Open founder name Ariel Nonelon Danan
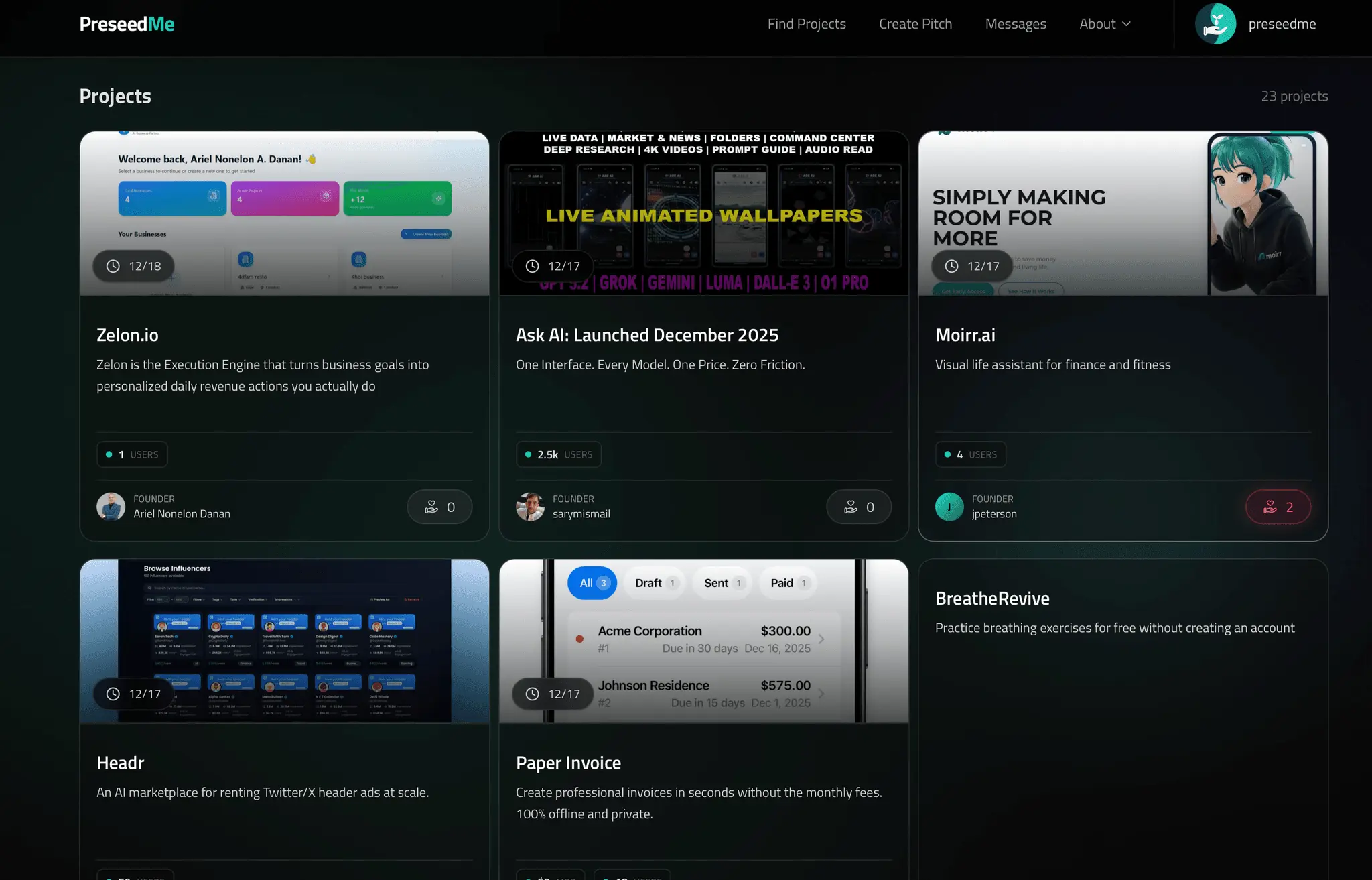 click(x=182, y=514)
